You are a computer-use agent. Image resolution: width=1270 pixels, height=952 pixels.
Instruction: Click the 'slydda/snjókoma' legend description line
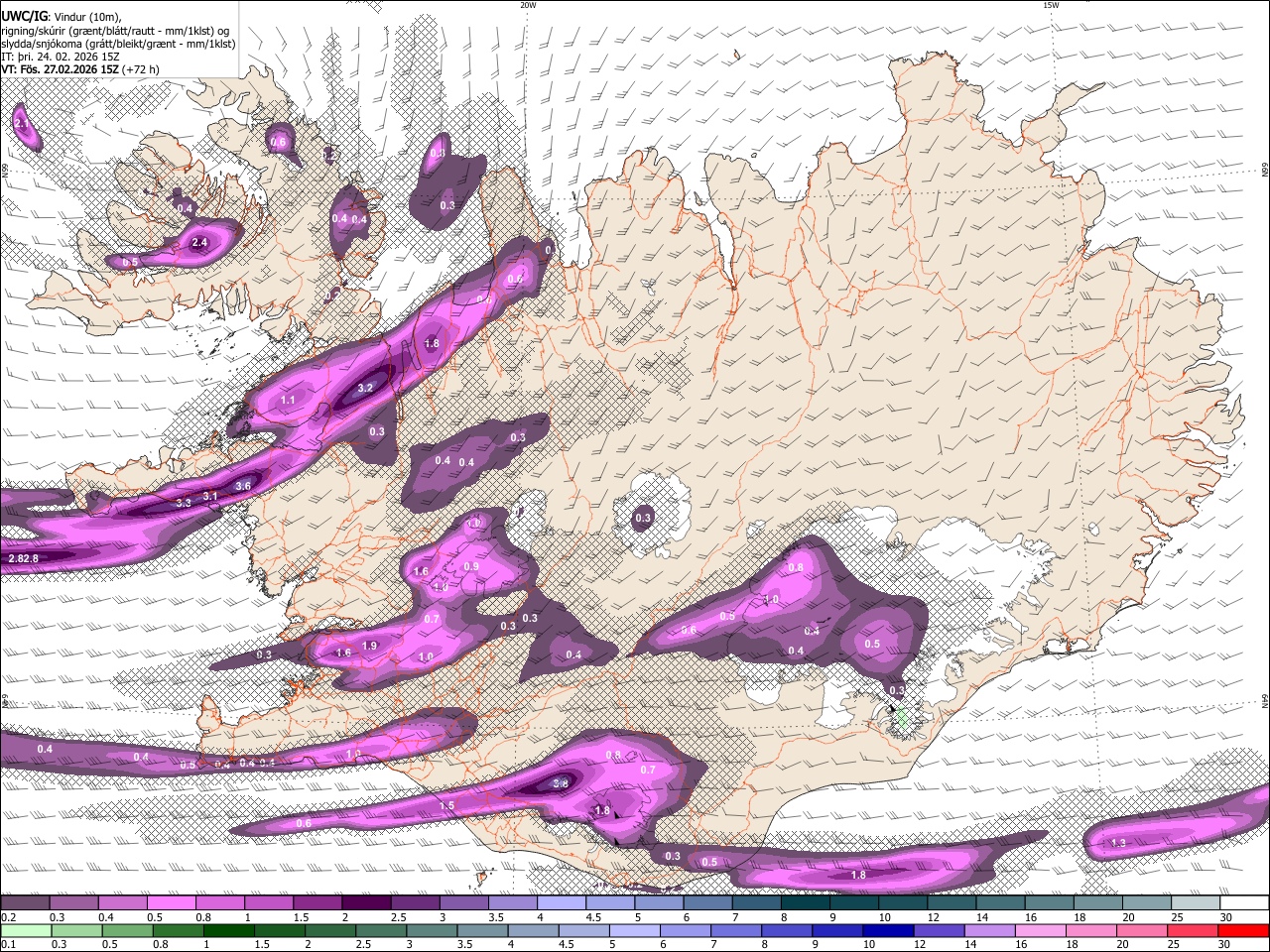(x=118, y=44)
